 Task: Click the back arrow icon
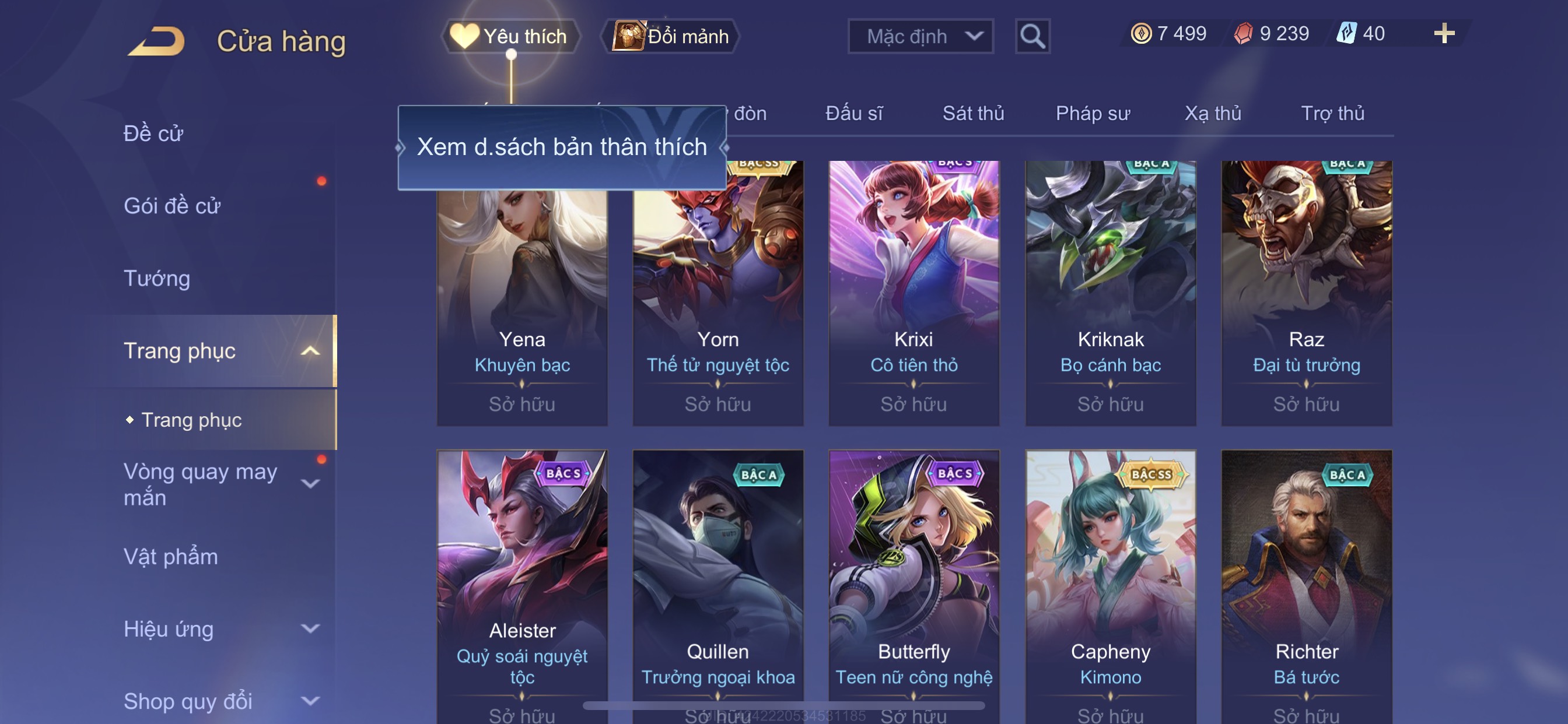(156, 41)
